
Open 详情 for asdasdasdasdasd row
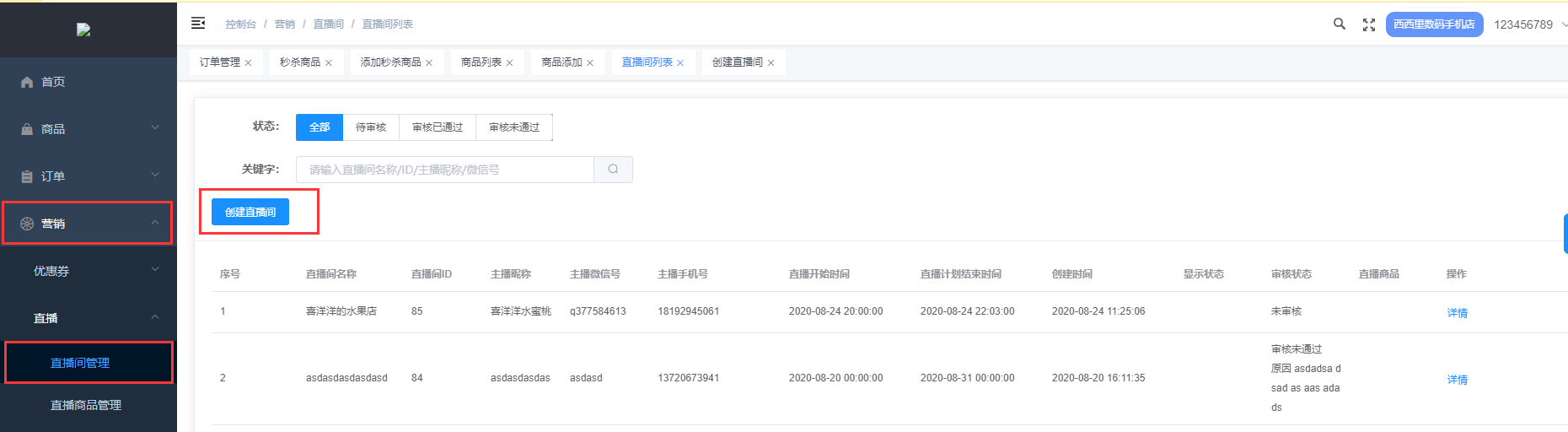pos(1458,380)
